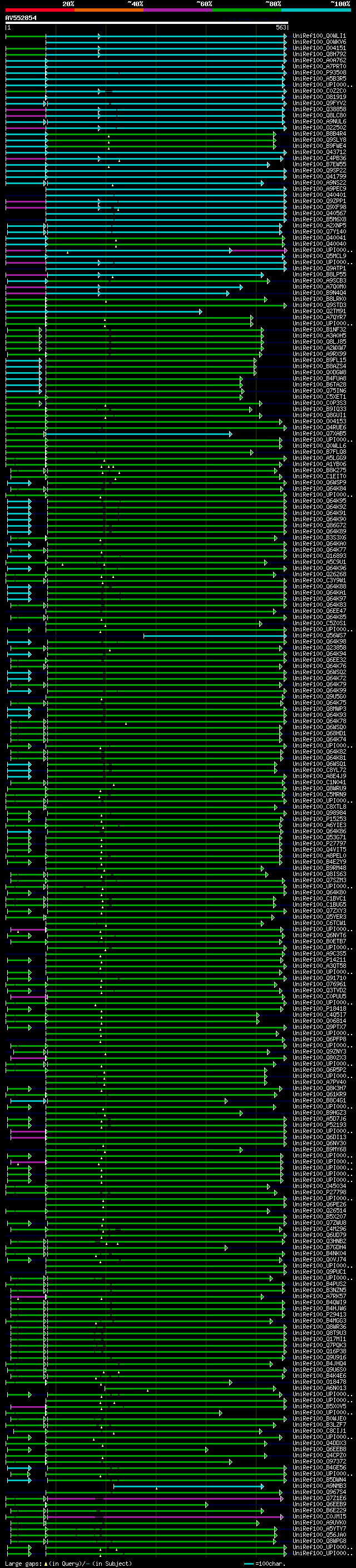Click the UniRef100_Q8WPG8 label
356x1568 pixels.
pyautogui.click(x=319, y=1541)
